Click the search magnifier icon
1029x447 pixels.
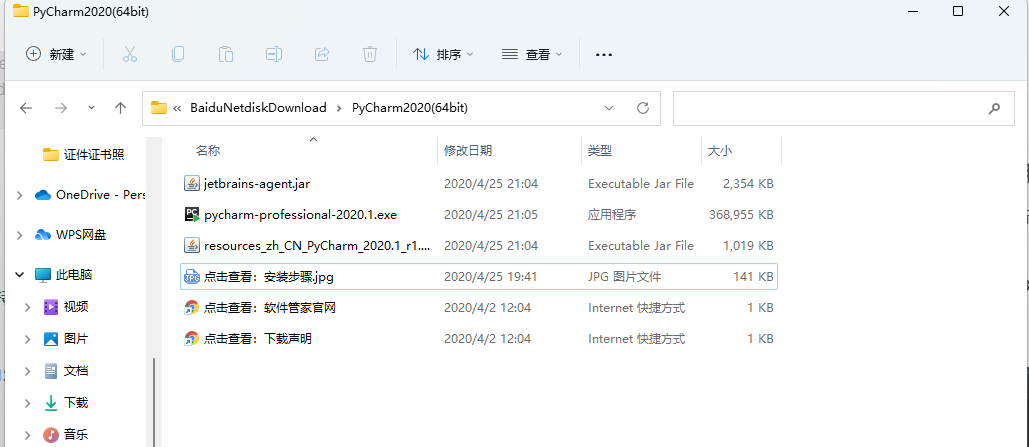994,108
